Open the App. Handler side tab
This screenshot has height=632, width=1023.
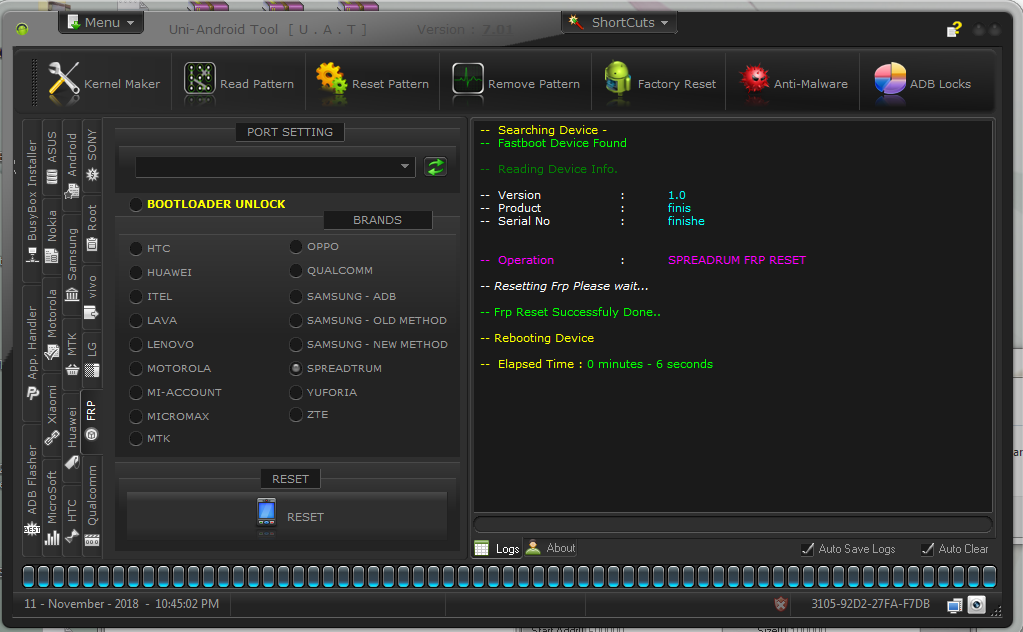32,352
